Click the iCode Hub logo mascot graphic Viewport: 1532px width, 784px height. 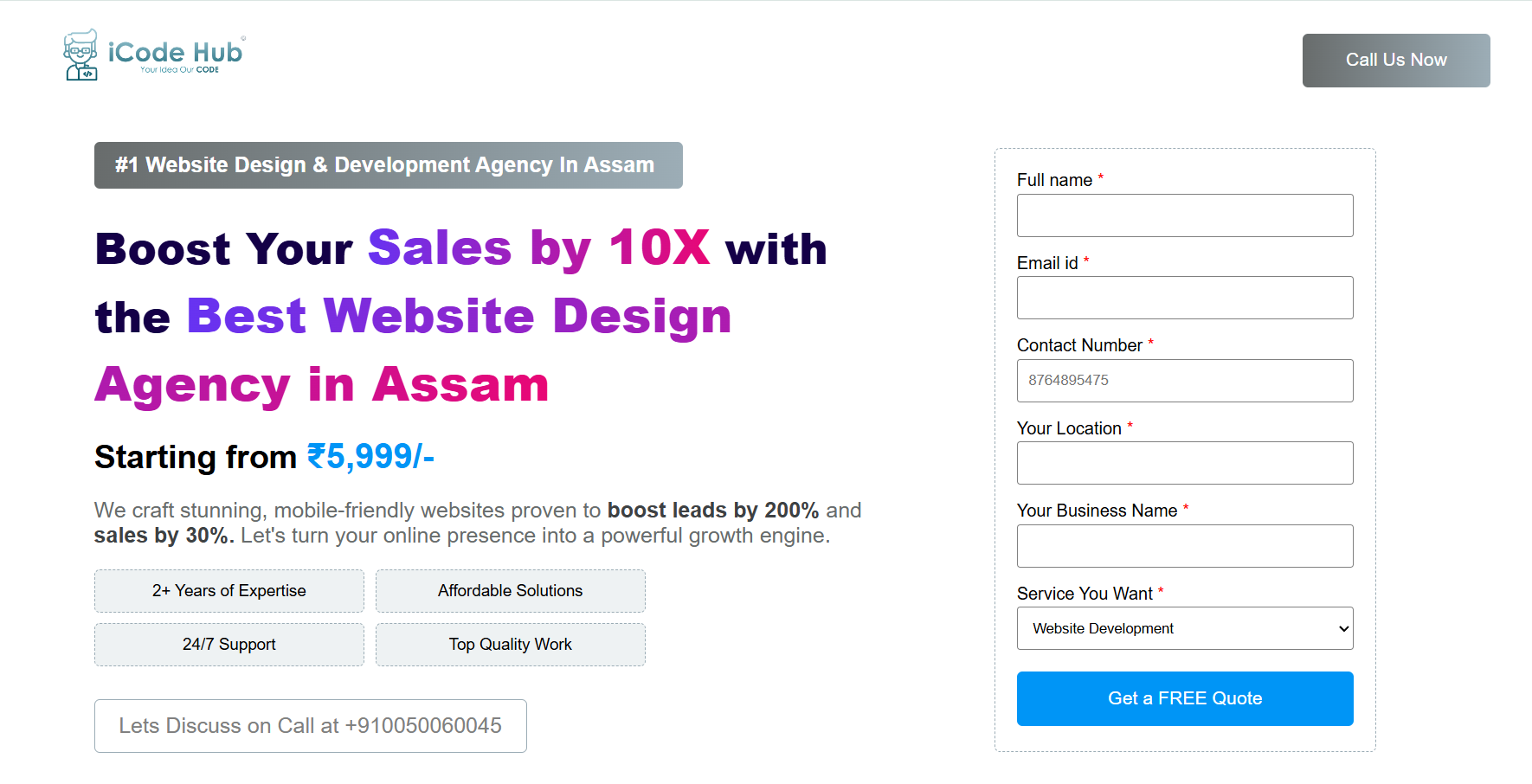pos(81,55)
